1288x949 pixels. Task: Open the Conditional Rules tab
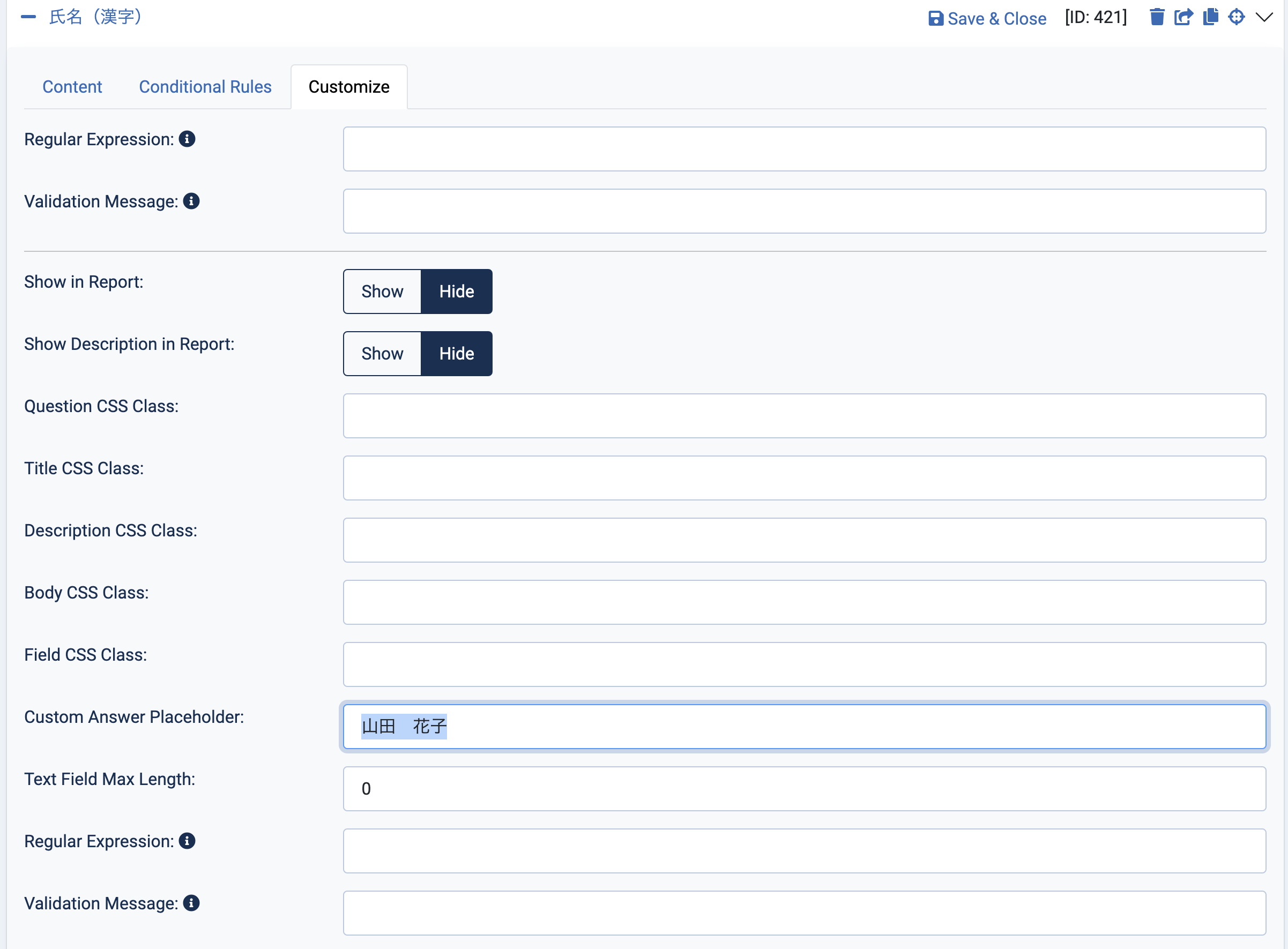(205, 87)
